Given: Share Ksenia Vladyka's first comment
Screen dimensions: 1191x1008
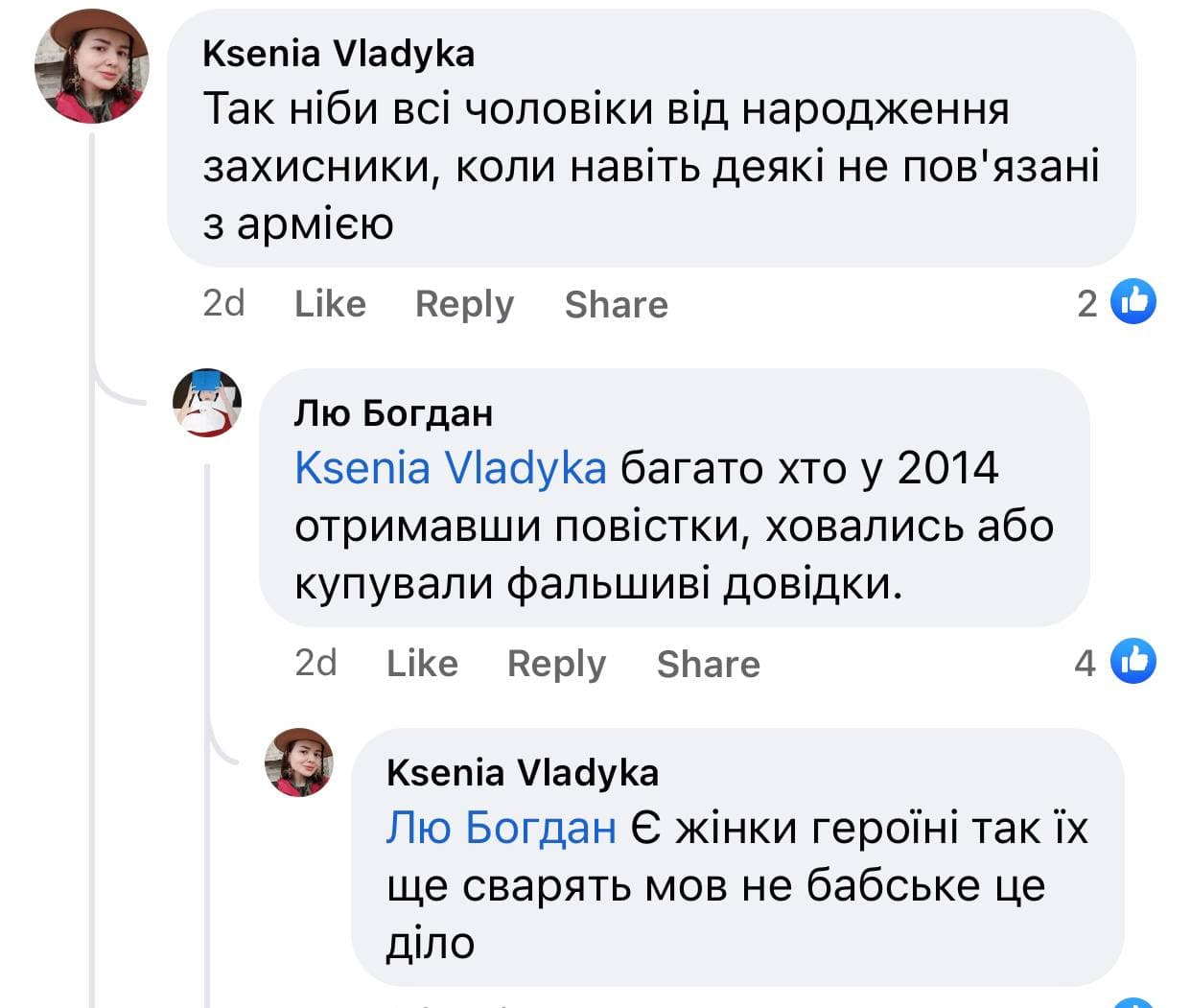Looking at the screenshot, I should (616, 304).
